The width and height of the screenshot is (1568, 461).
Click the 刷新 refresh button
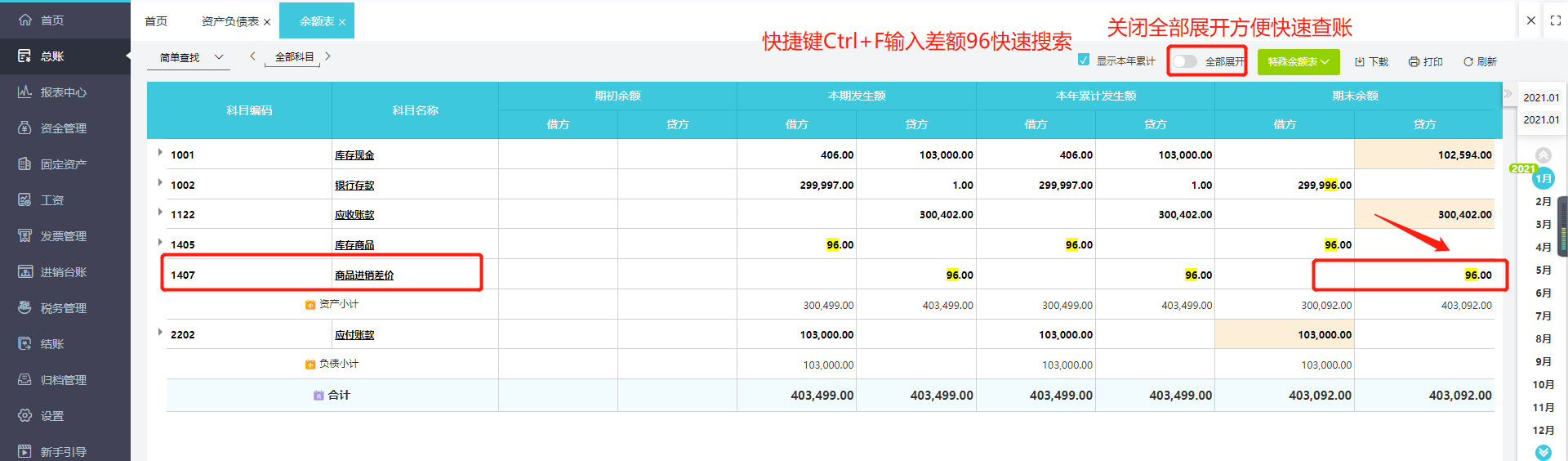[1480, 62]
